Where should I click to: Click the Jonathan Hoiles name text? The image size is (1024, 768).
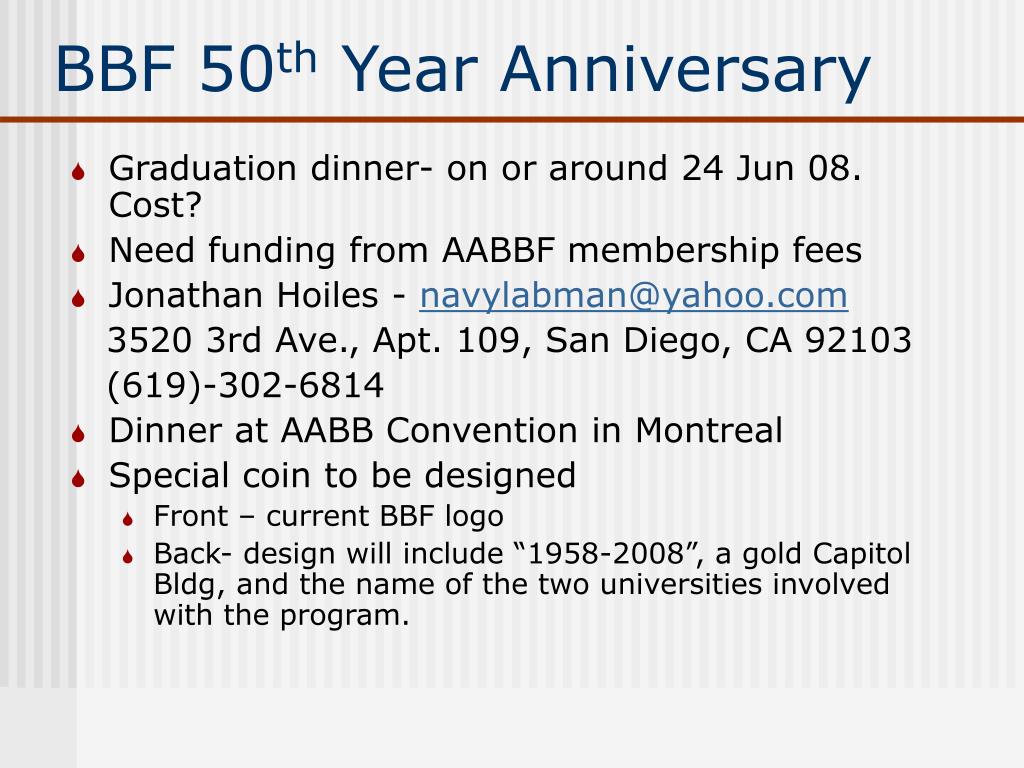[243, 295]
